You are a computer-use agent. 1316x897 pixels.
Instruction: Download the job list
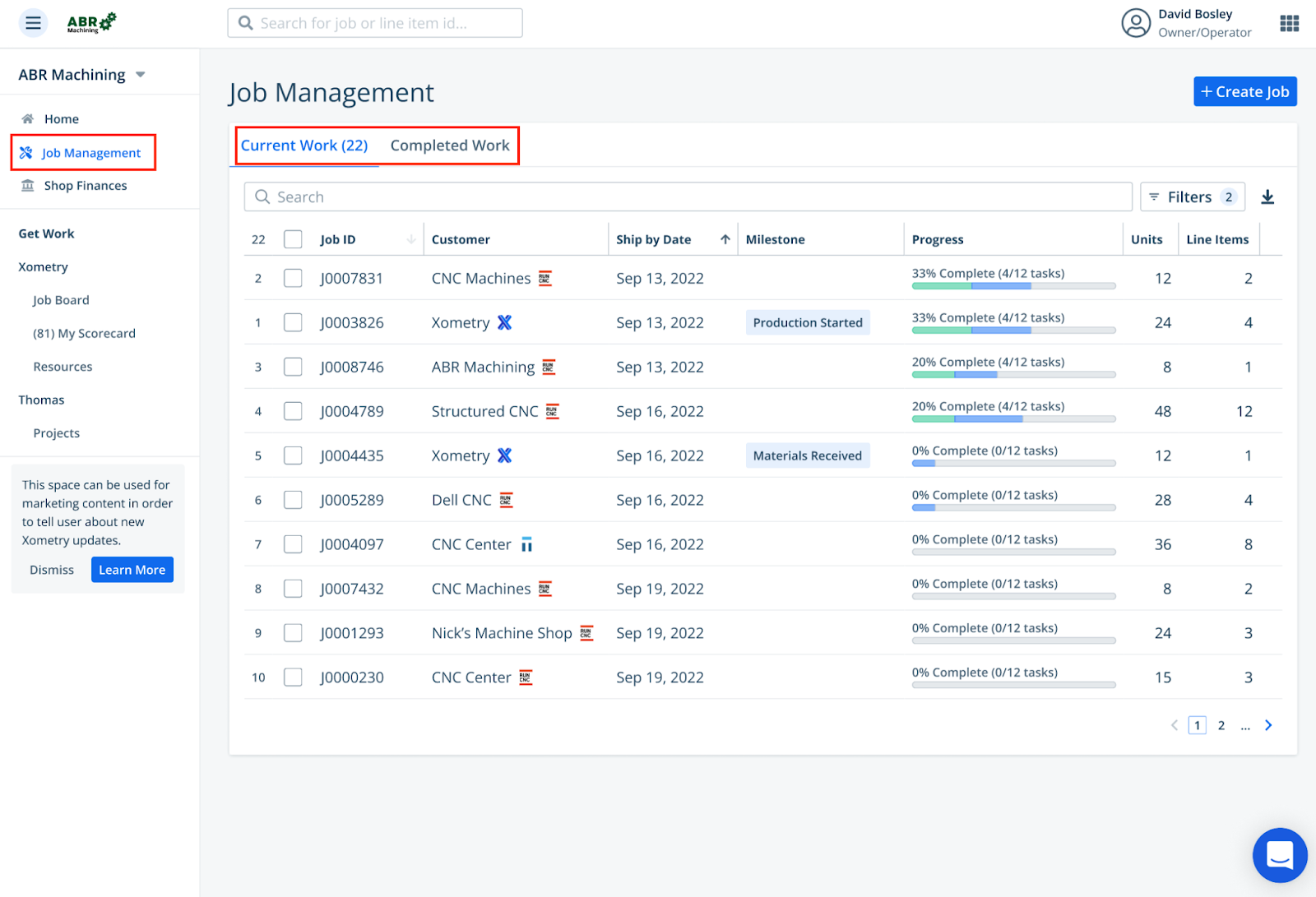pyautogui.click(x=1267, y=197)
